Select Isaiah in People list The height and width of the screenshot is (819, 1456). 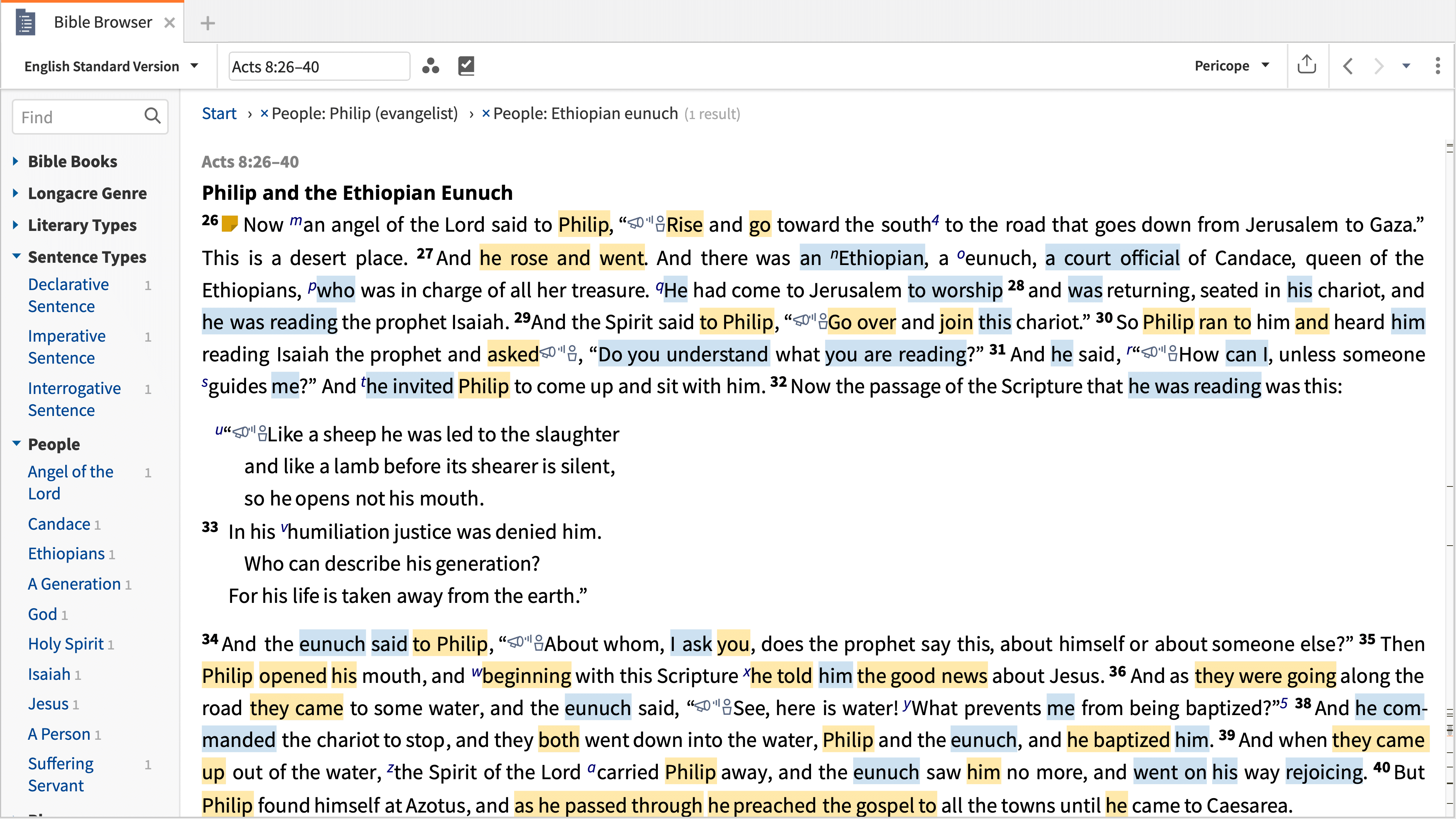[x=50, y=674]
